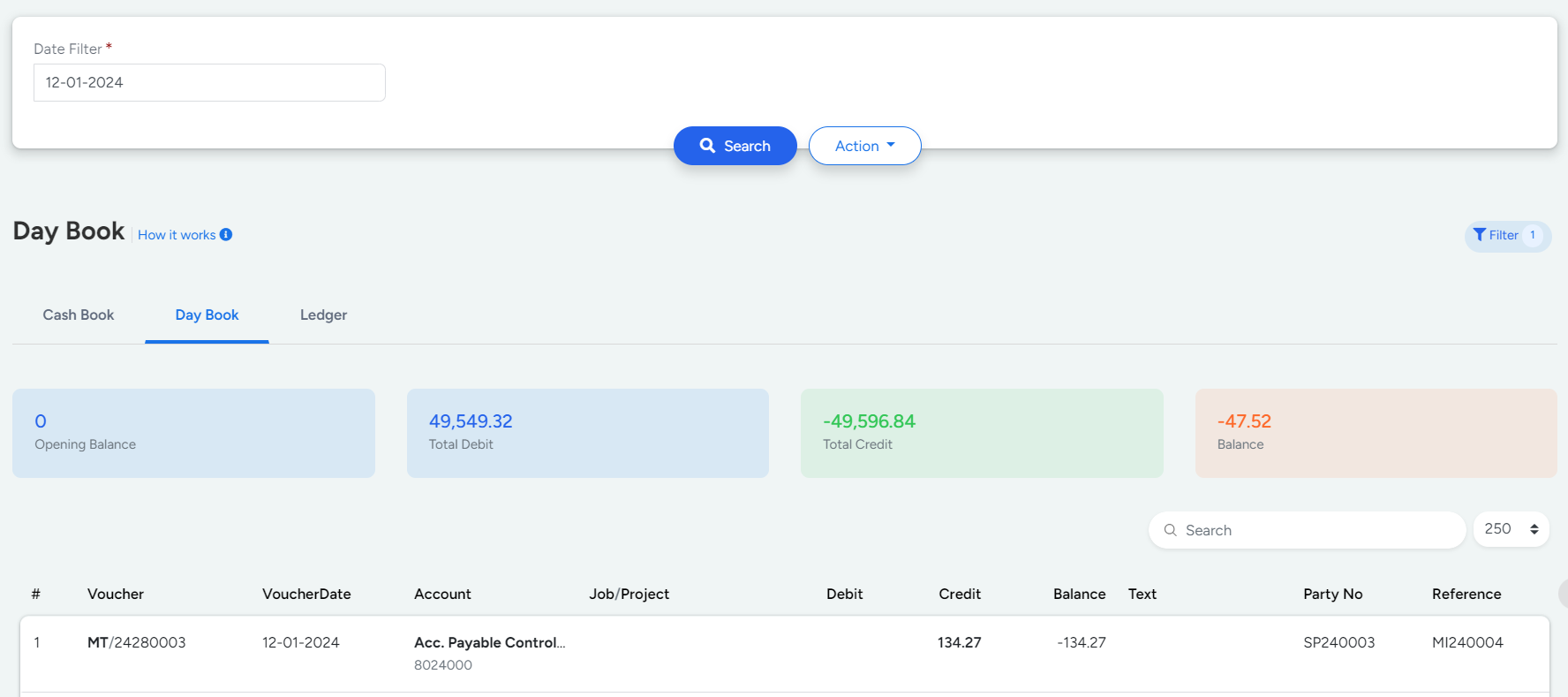Click the Reference column header
1568x697 pixels.
tap(1466, 594)
